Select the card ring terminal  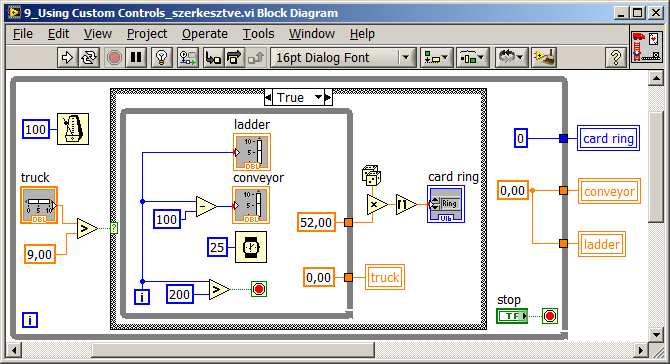pos(446,204)
